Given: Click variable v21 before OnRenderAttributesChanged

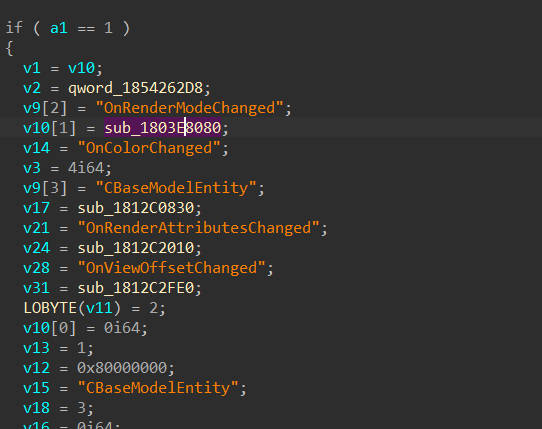Looking at the screenshot, I should (x=36, y=228).
